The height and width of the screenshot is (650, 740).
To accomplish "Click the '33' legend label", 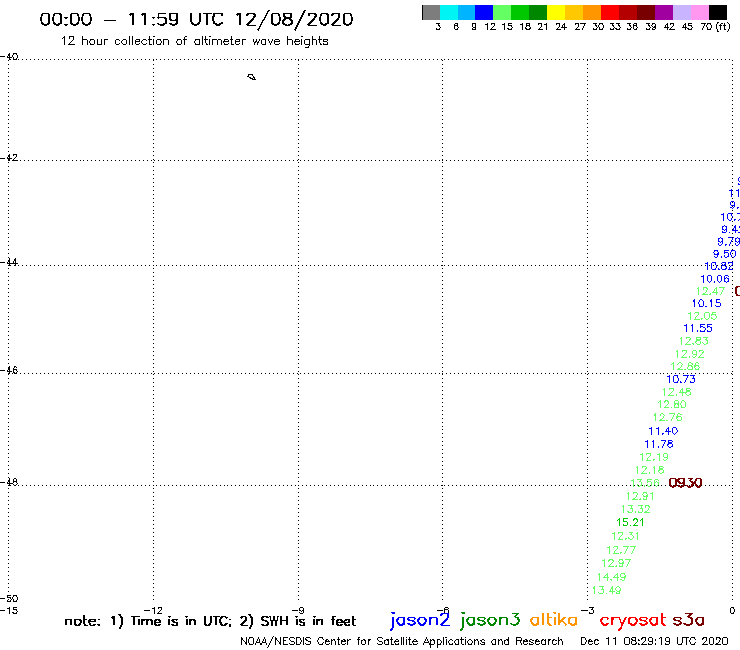I will pyautogui.click(x=614, y=26).
